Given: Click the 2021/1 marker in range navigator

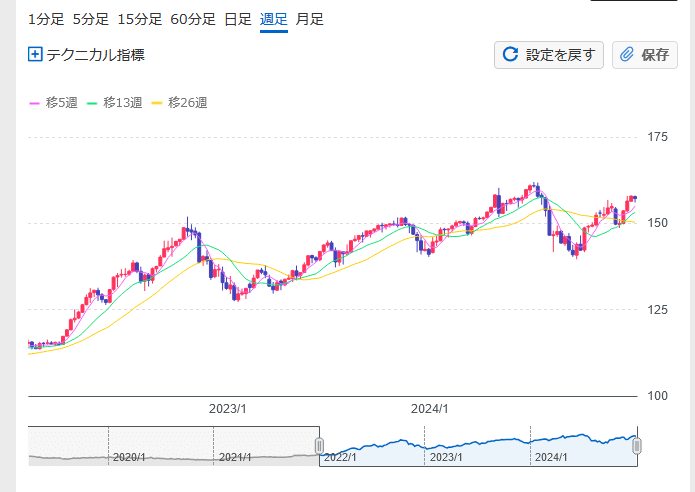Looking at the screenshot, I should pyautogui.click(x=235, y=457).
